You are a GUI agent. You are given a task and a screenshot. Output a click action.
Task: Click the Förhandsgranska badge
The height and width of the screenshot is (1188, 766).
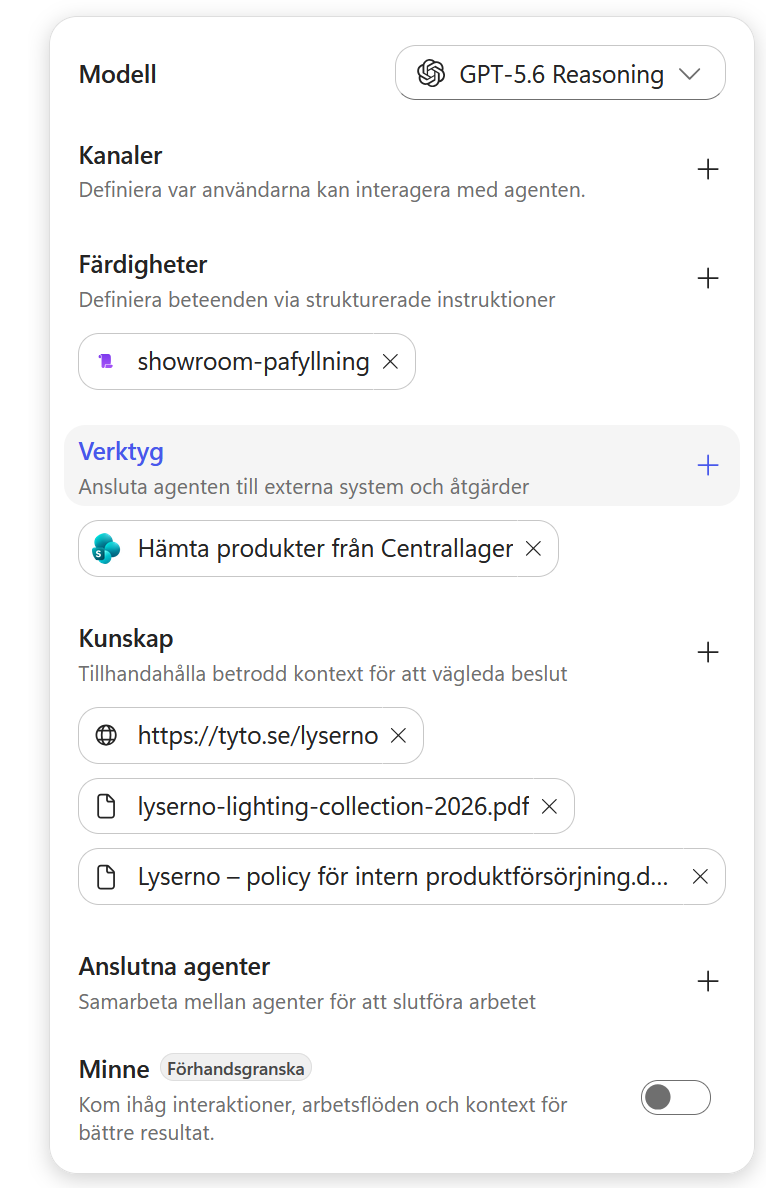[x=236, y=1068]
